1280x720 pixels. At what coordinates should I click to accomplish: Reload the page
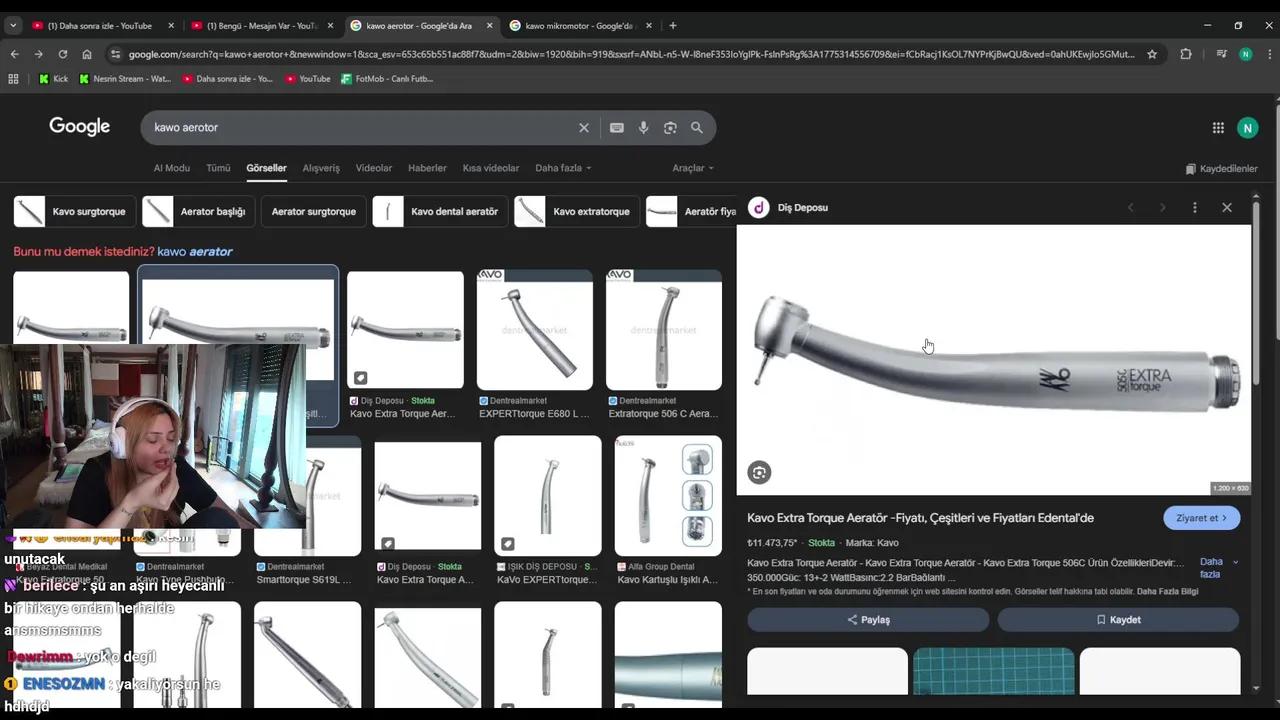pyautogui.click(x=62, y=54)
